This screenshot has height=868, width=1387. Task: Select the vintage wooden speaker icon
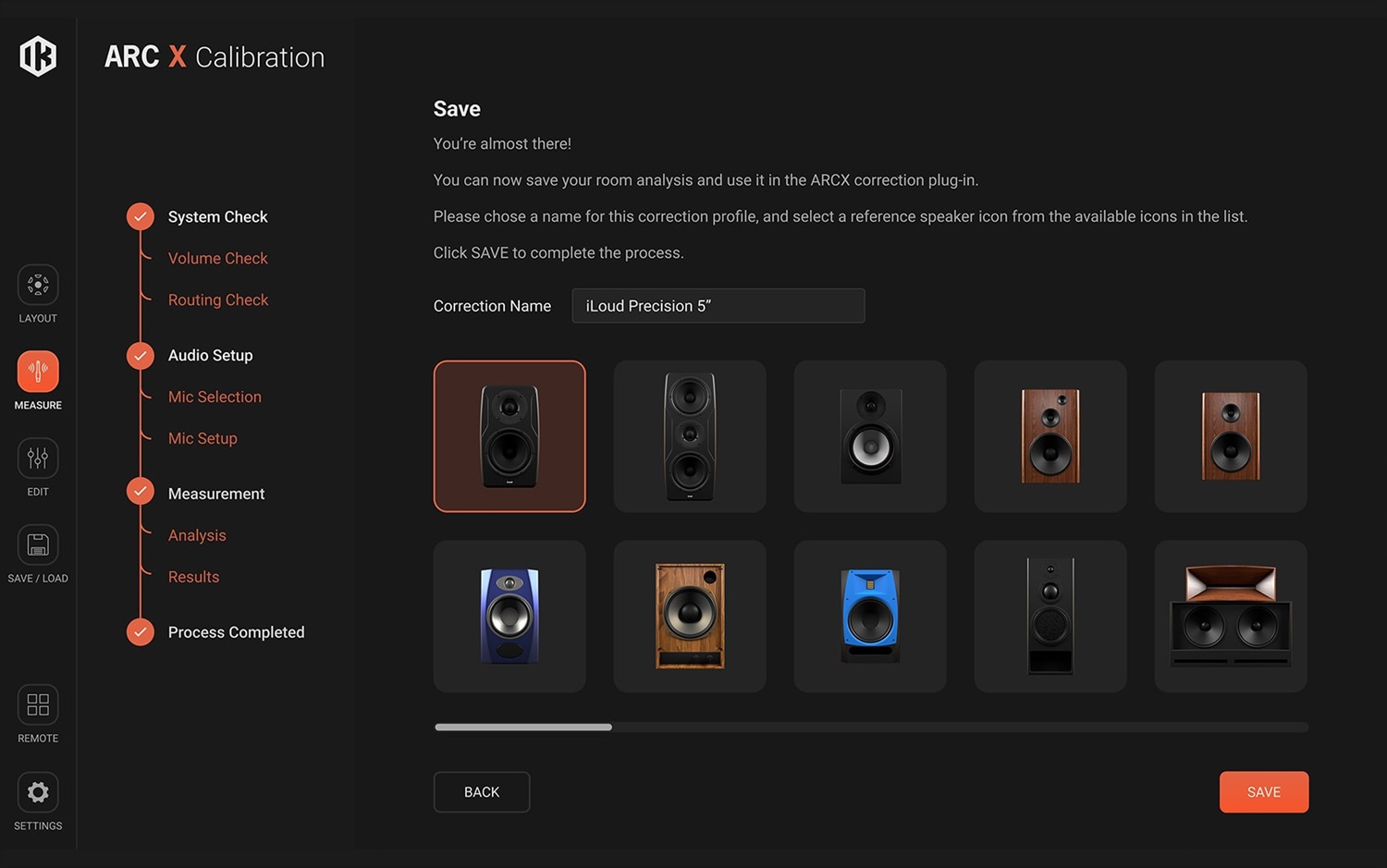pyautogui.click(x=689, y=615)
